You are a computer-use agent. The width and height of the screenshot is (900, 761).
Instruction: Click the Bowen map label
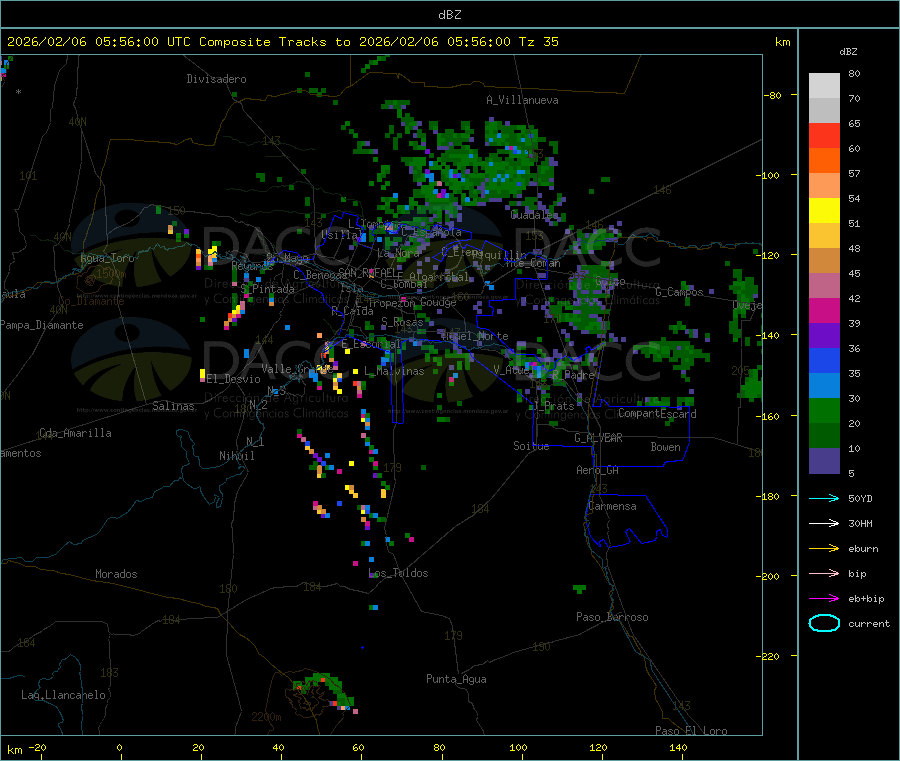coord(666,447)
